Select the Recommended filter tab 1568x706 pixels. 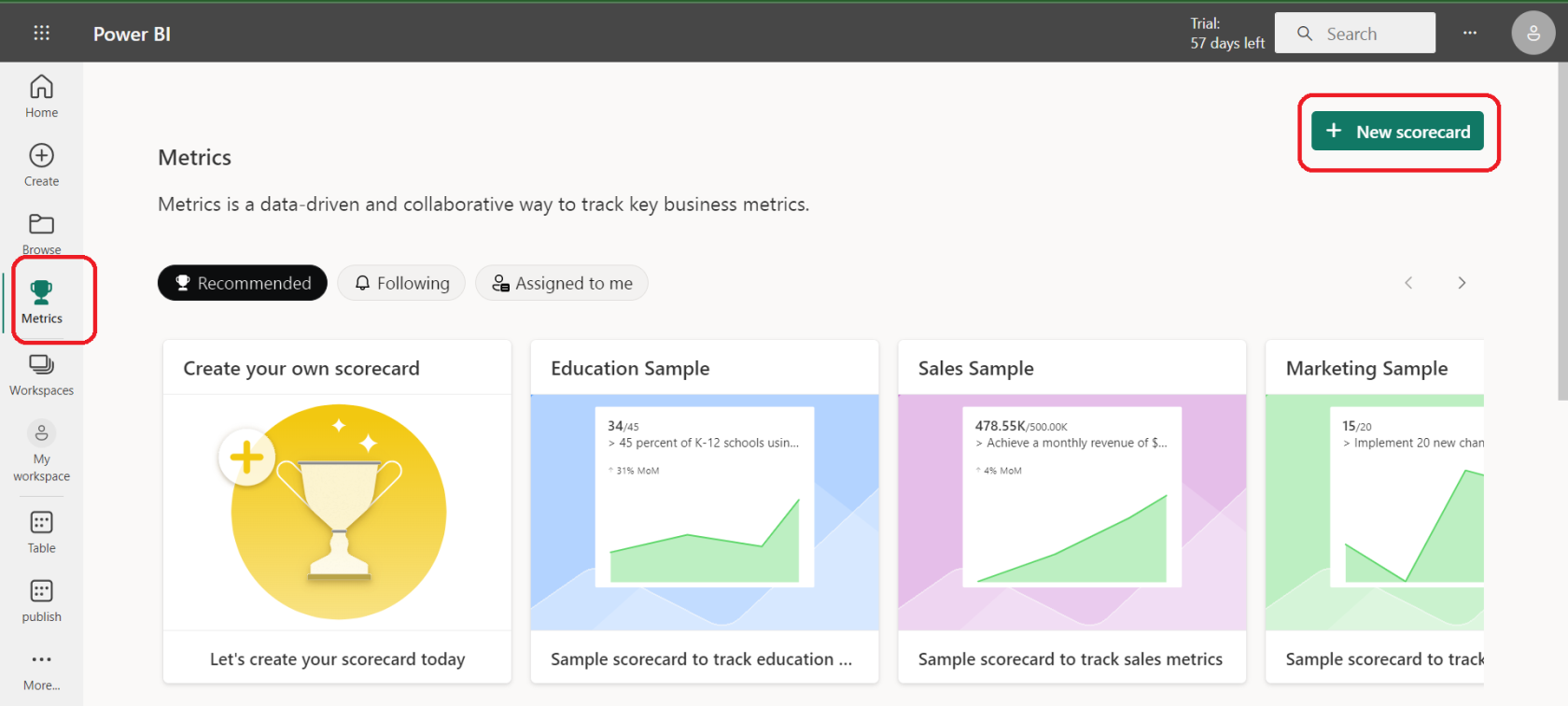[x=243, y=283]
